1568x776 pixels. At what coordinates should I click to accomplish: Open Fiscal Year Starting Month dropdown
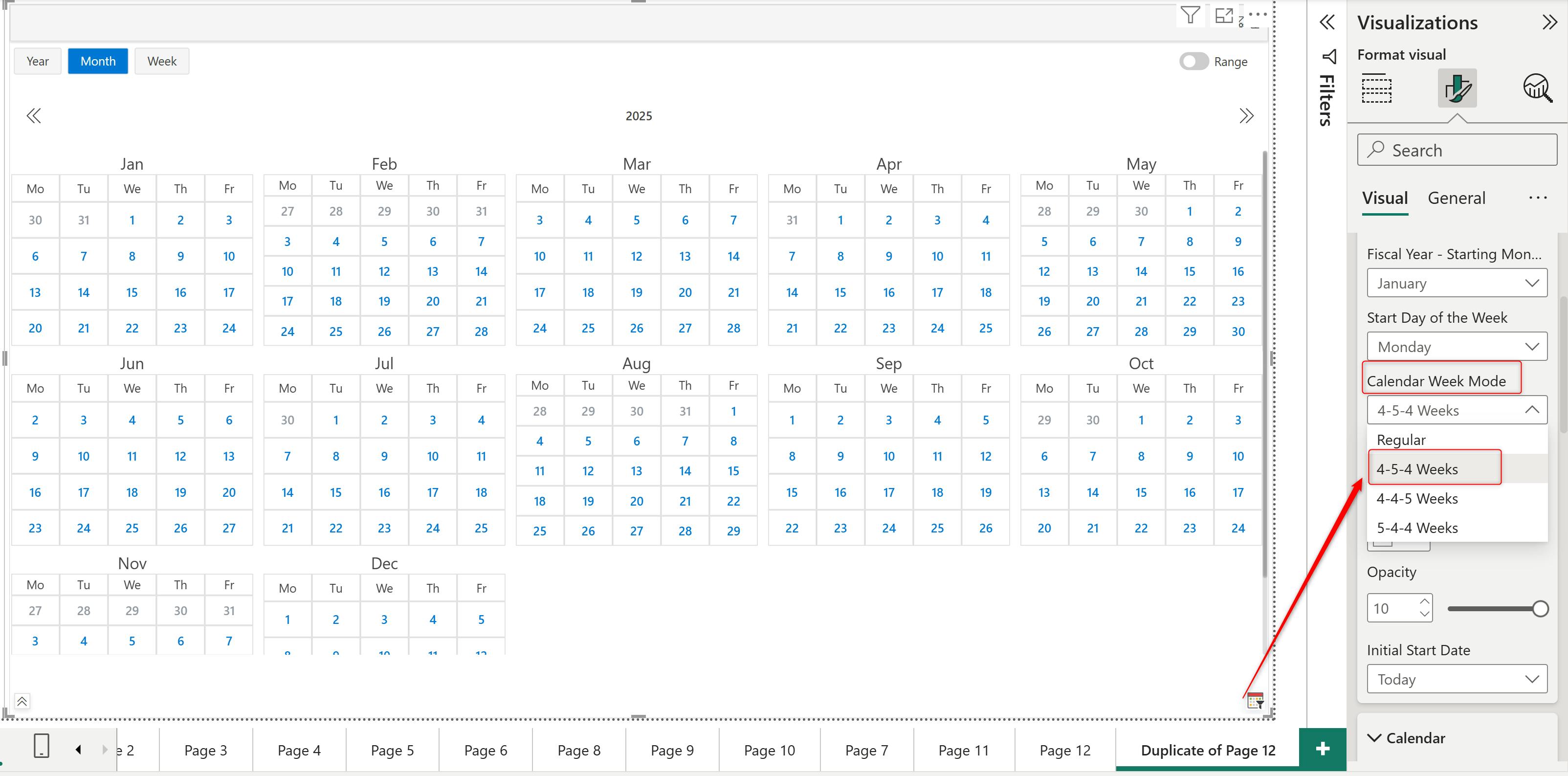coord(1457,284)
